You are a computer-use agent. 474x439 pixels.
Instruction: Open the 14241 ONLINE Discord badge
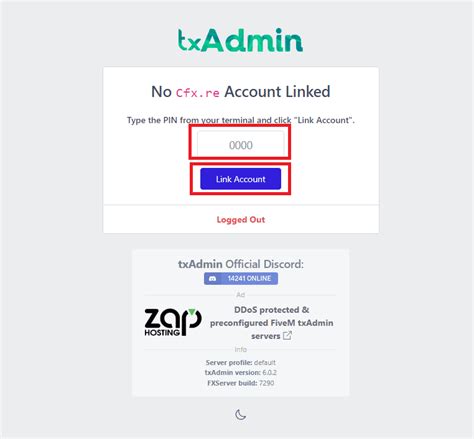241,278
